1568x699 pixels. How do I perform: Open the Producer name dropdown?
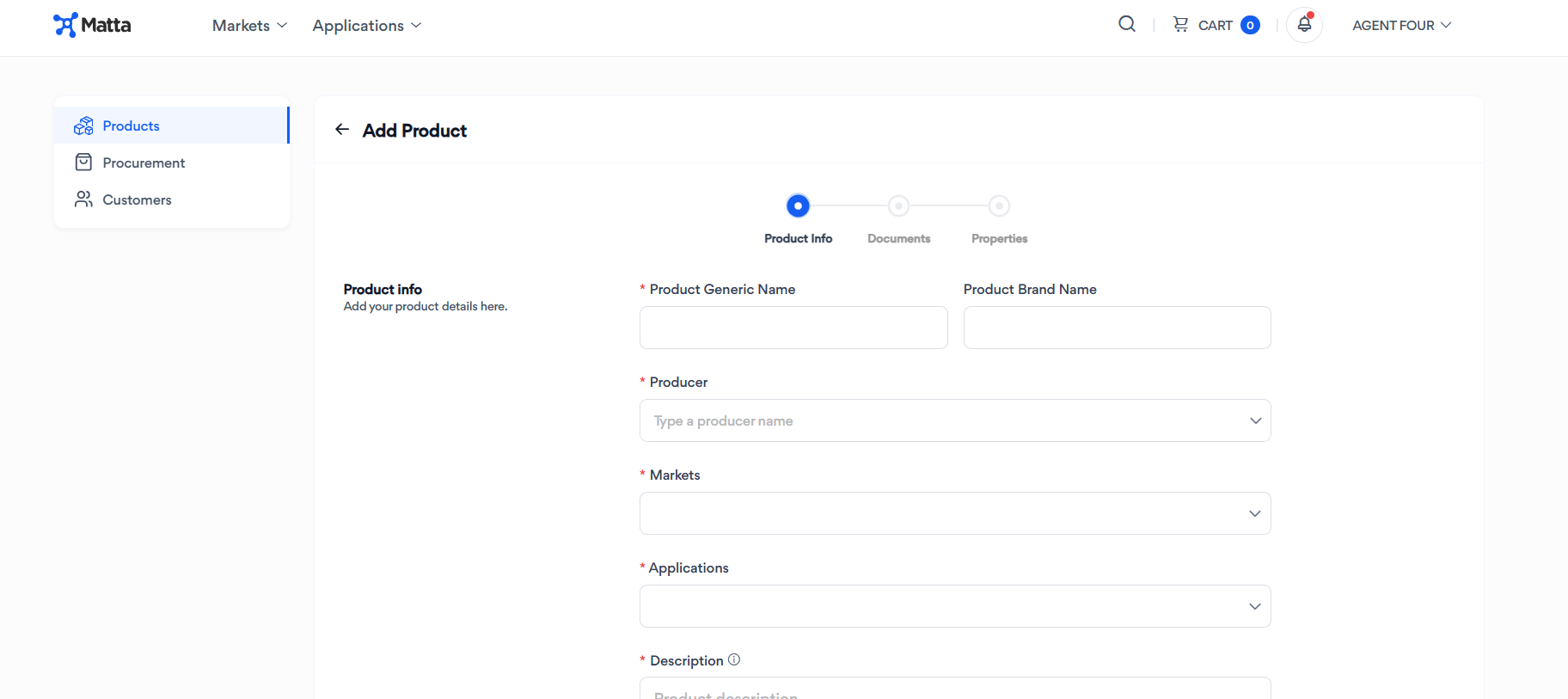coord(955,420)
